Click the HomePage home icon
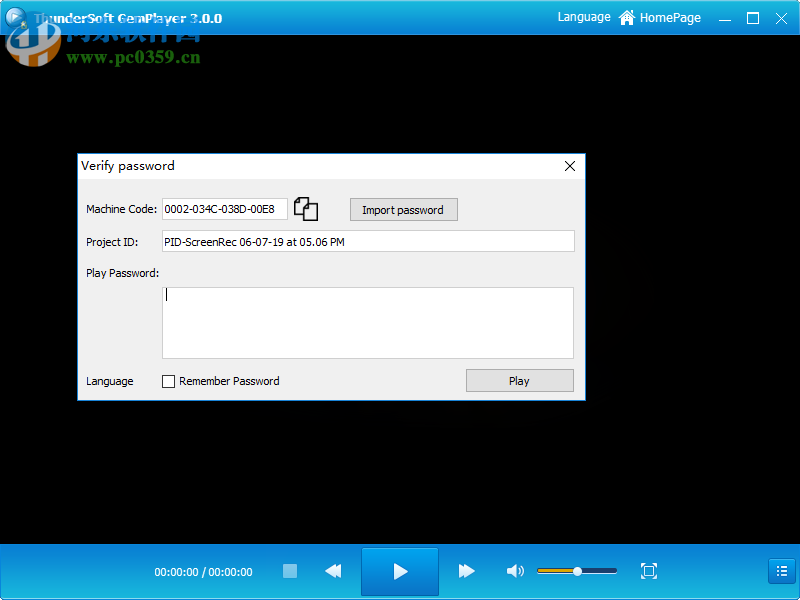 pos(627,17)
